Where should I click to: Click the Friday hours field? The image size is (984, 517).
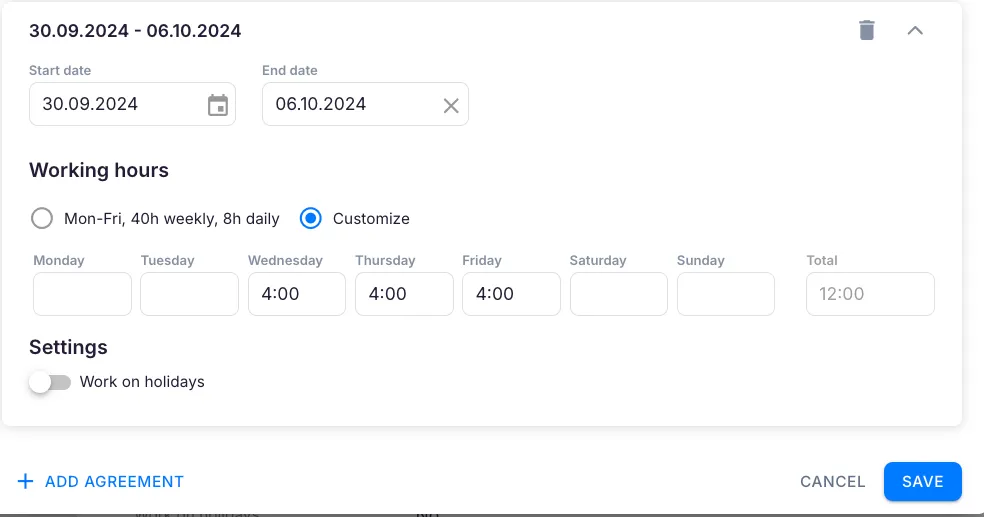tap(511, 294)
